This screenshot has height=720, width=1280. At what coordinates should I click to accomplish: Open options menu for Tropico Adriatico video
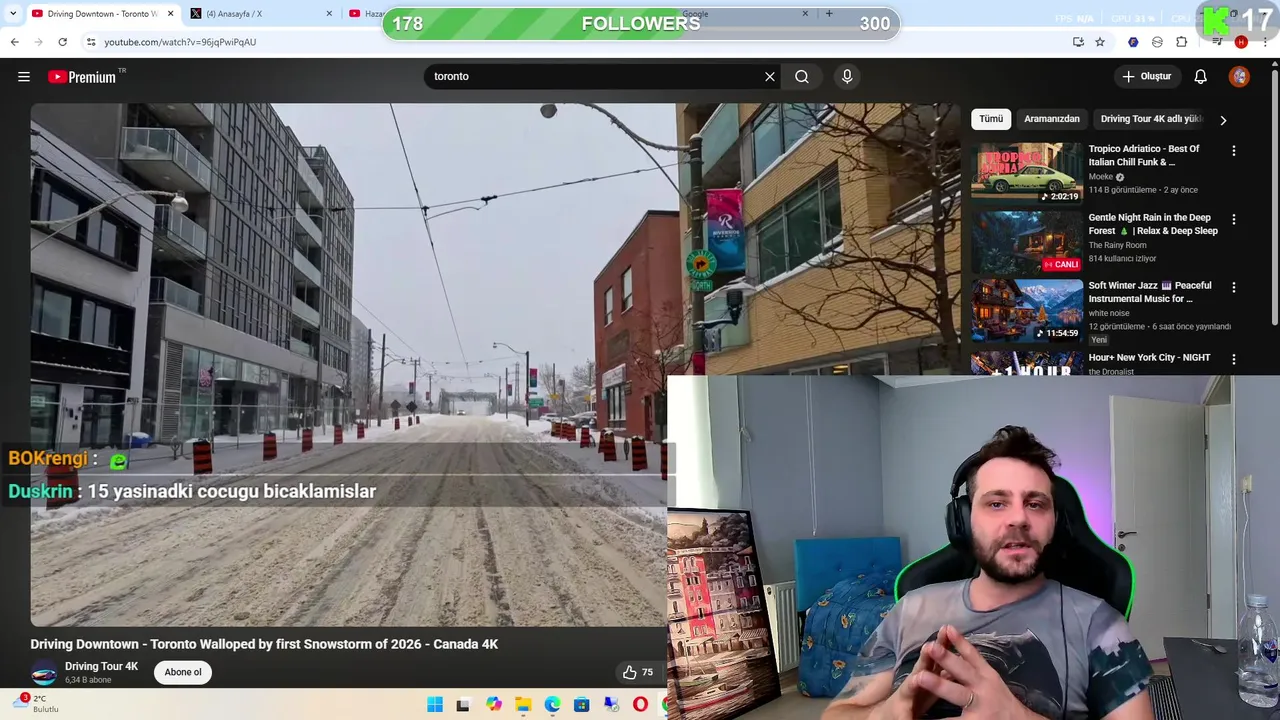(1233, 151)
